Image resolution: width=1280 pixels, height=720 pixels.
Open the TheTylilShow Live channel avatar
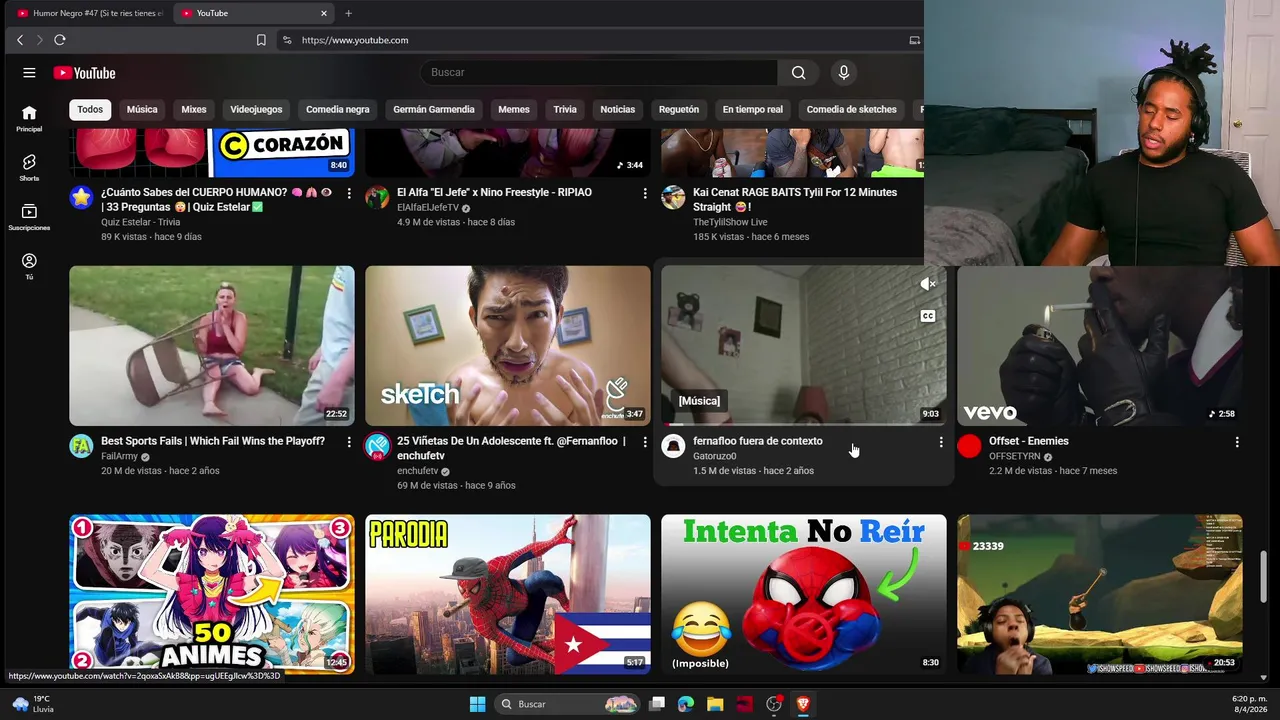point(673,197)
